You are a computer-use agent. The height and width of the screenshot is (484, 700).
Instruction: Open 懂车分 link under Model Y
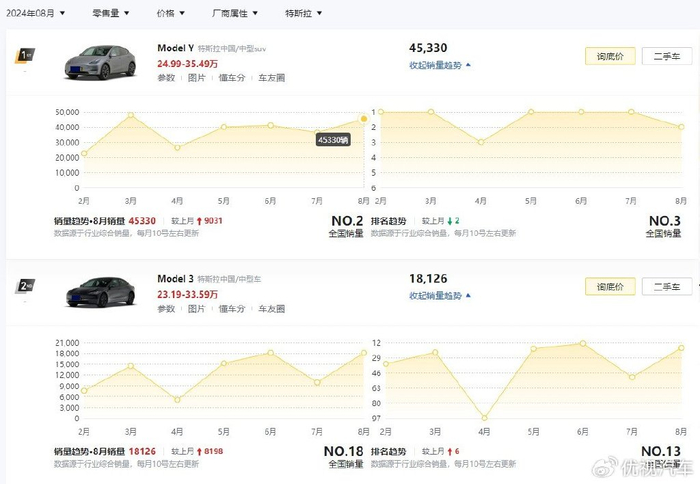pos(232,78)
